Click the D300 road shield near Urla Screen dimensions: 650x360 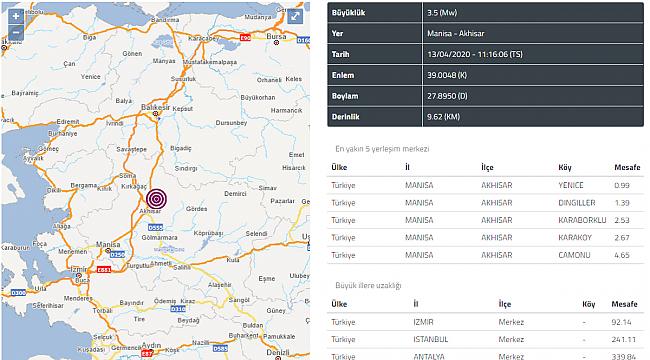tap(18, 293)
